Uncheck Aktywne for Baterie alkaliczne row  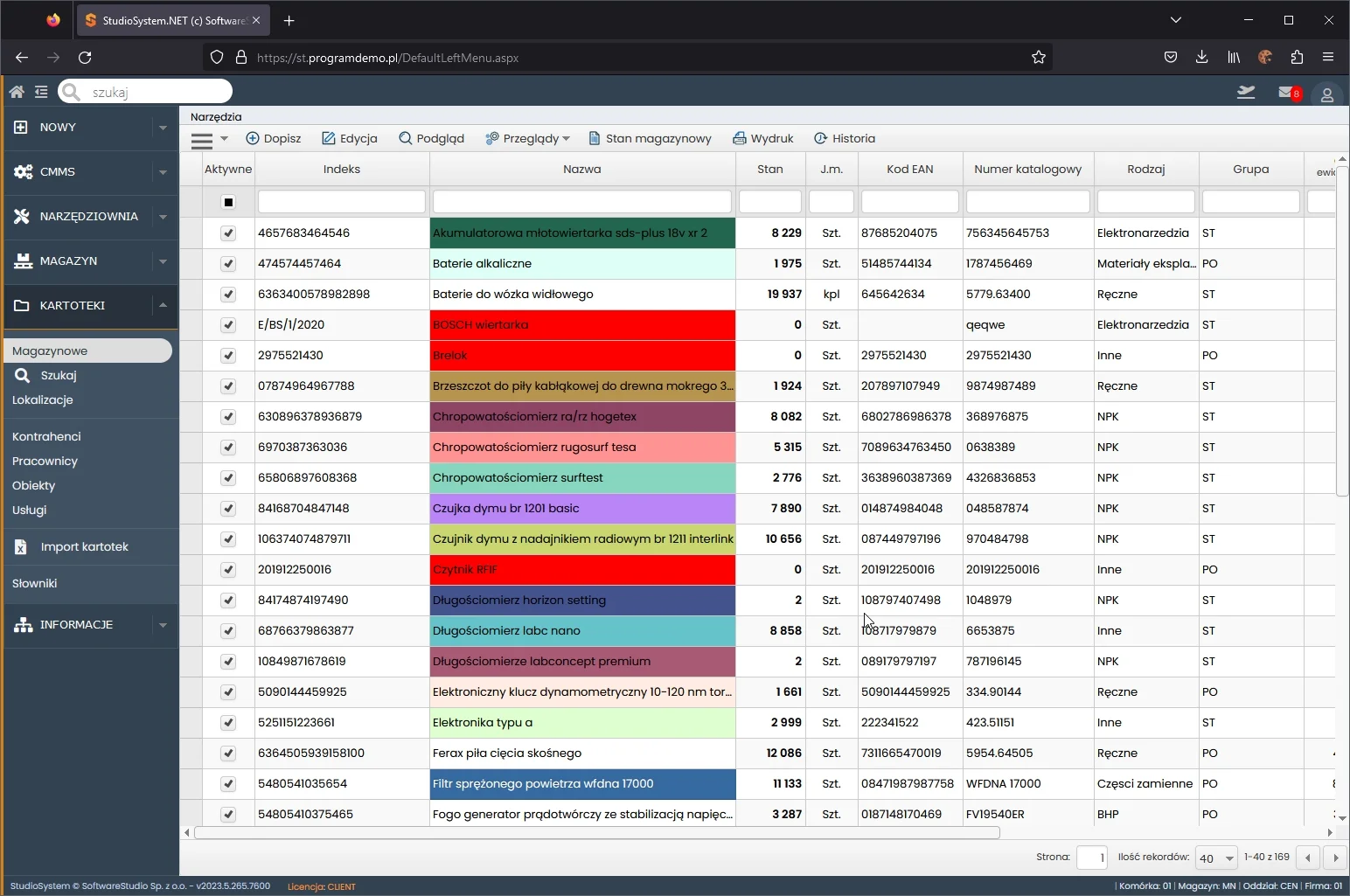228,263
